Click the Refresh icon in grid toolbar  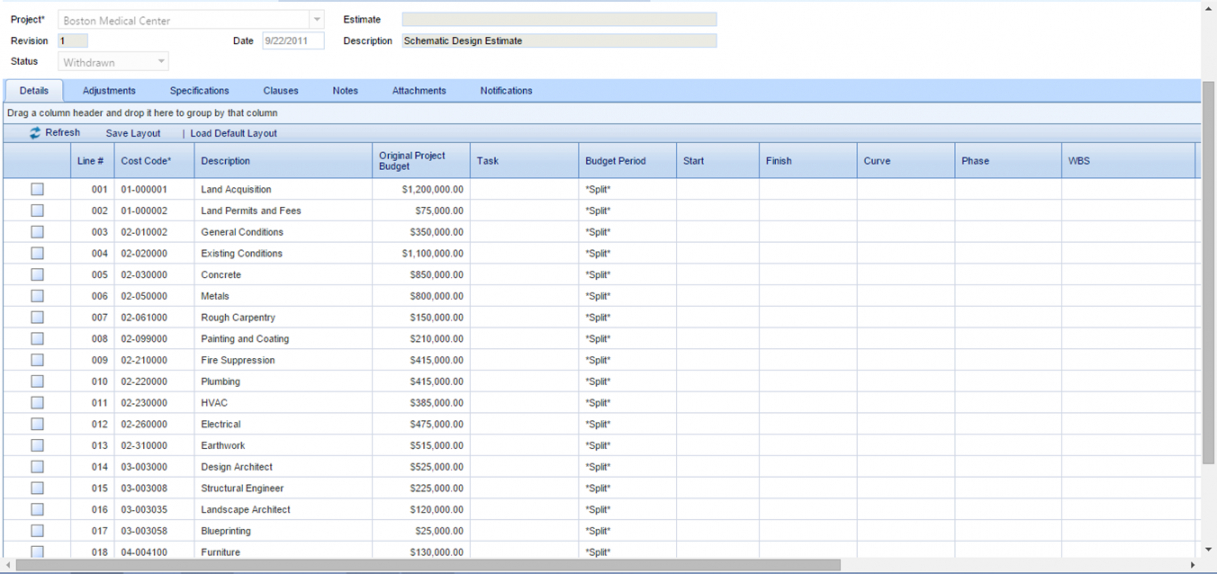[x=36, y=133]
